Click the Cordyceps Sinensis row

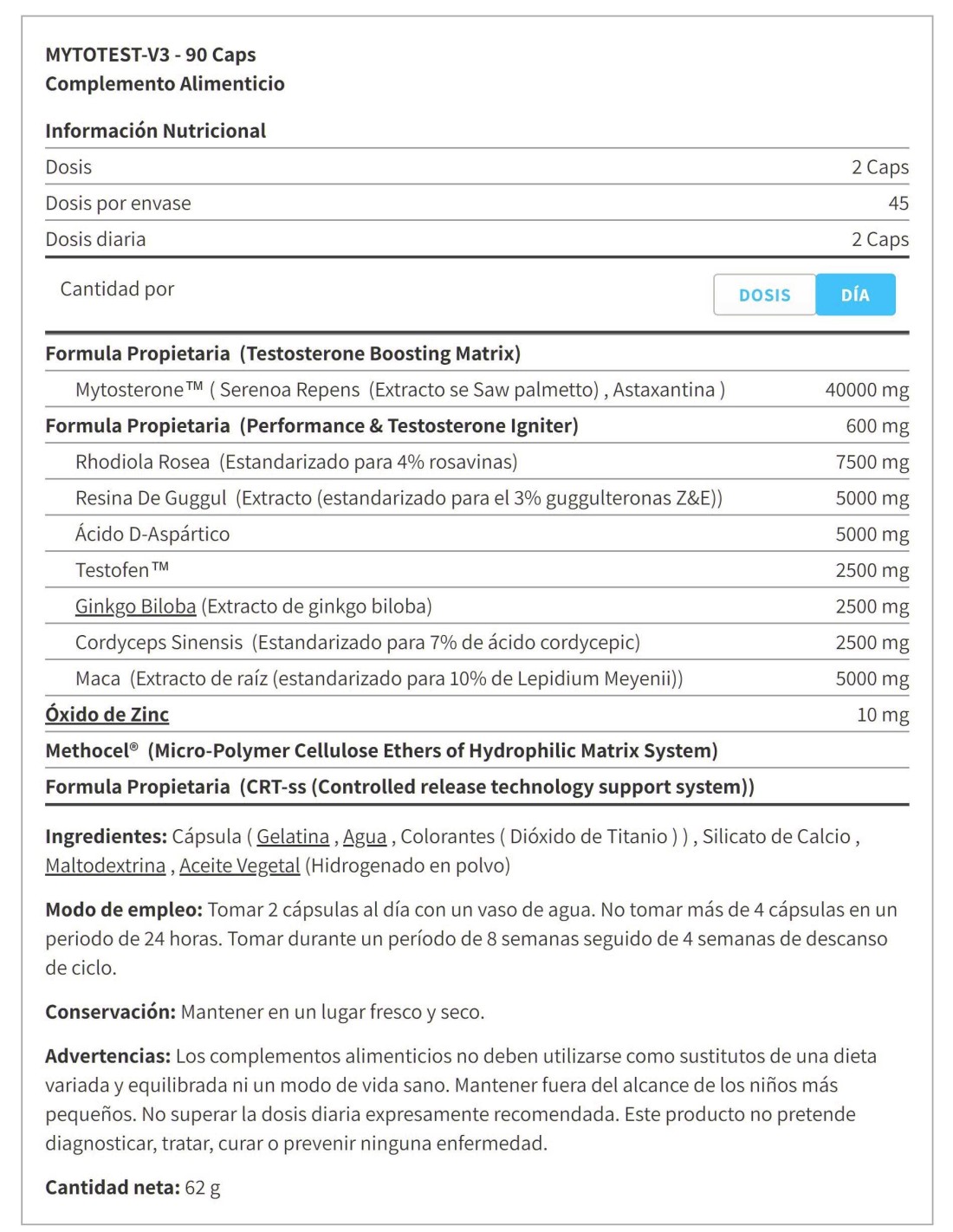click(476, 643)
